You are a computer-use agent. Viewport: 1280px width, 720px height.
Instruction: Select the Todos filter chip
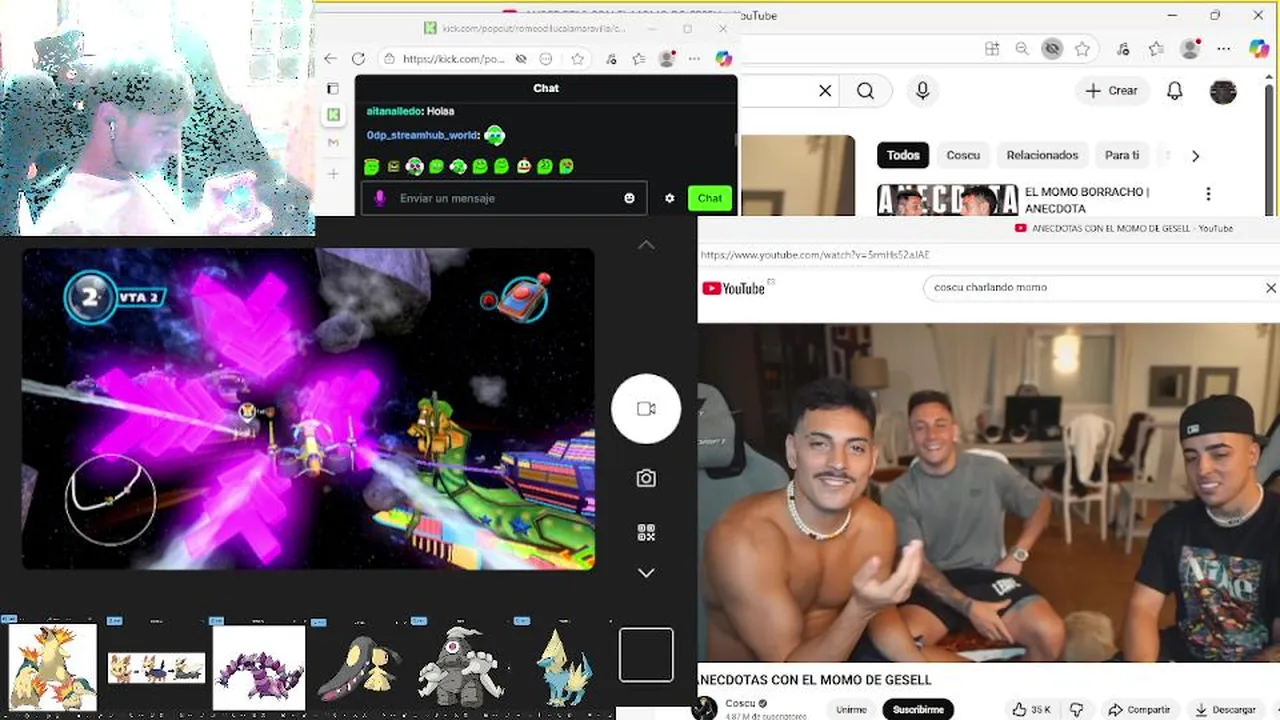pyautogui.click(x=903, y=155)
